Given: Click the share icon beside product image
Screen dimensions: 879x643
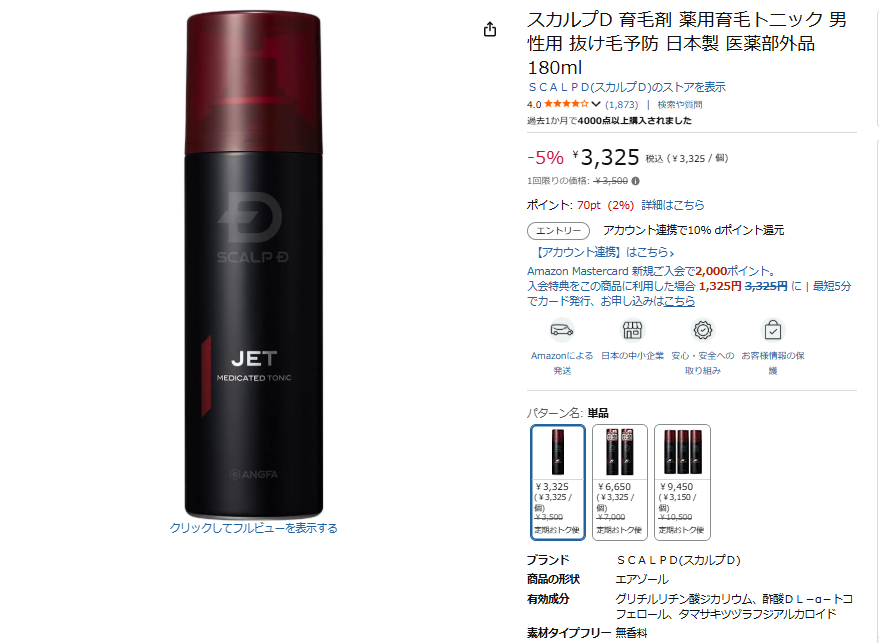Looking at the screenshot, I should coord(490,29).
